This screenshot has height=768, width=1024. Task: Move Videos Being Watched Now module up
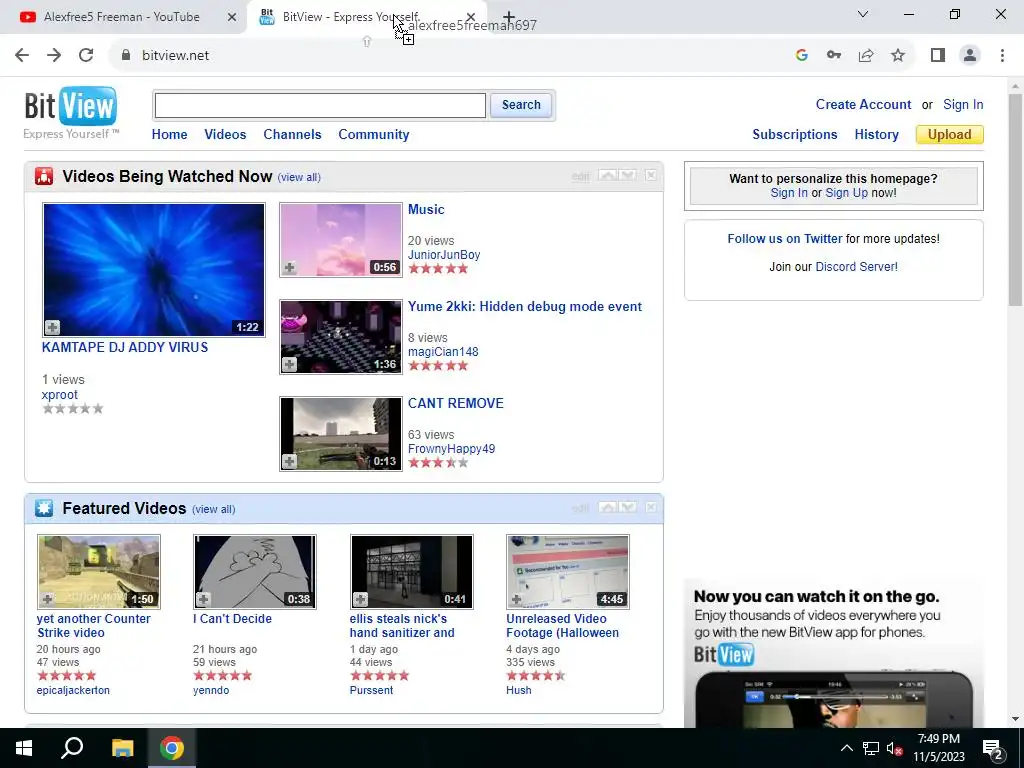tap(607, 176)
